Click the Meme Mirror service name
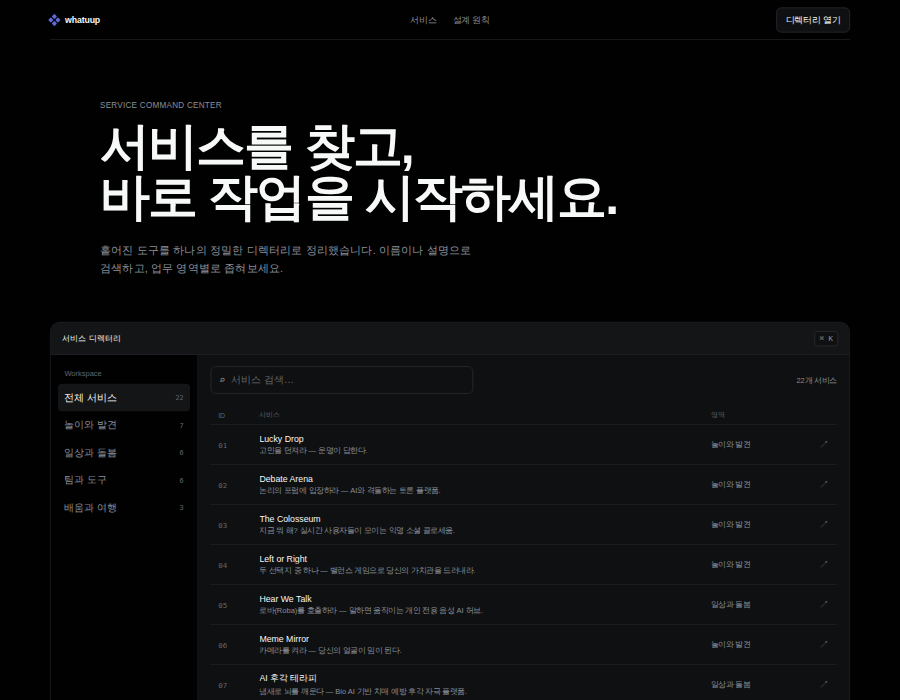The image size is (900, 700). 284,639
